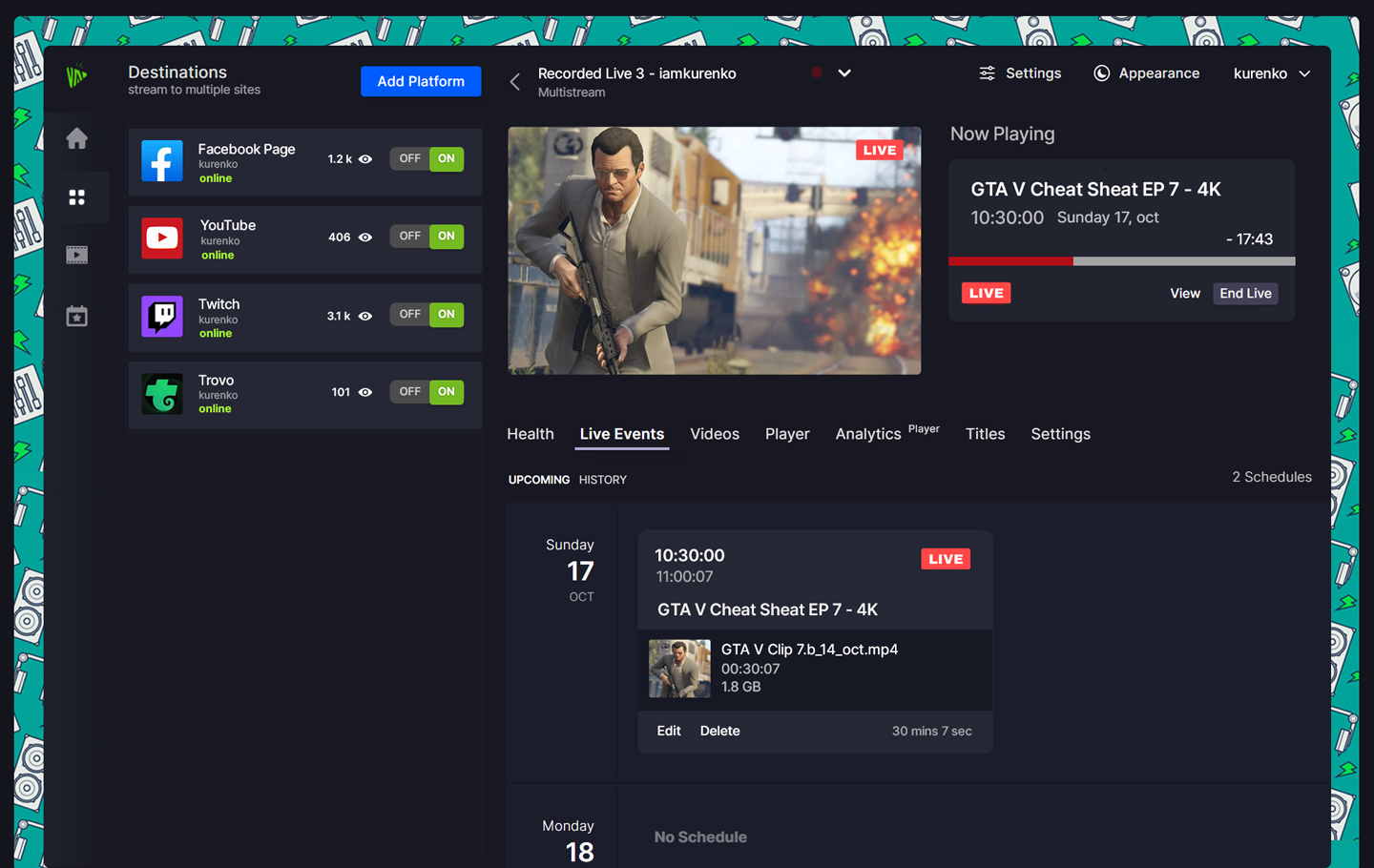Screen dimensions: 1374x868
Task: Click the Add Platform button
Action: point(421,81)
